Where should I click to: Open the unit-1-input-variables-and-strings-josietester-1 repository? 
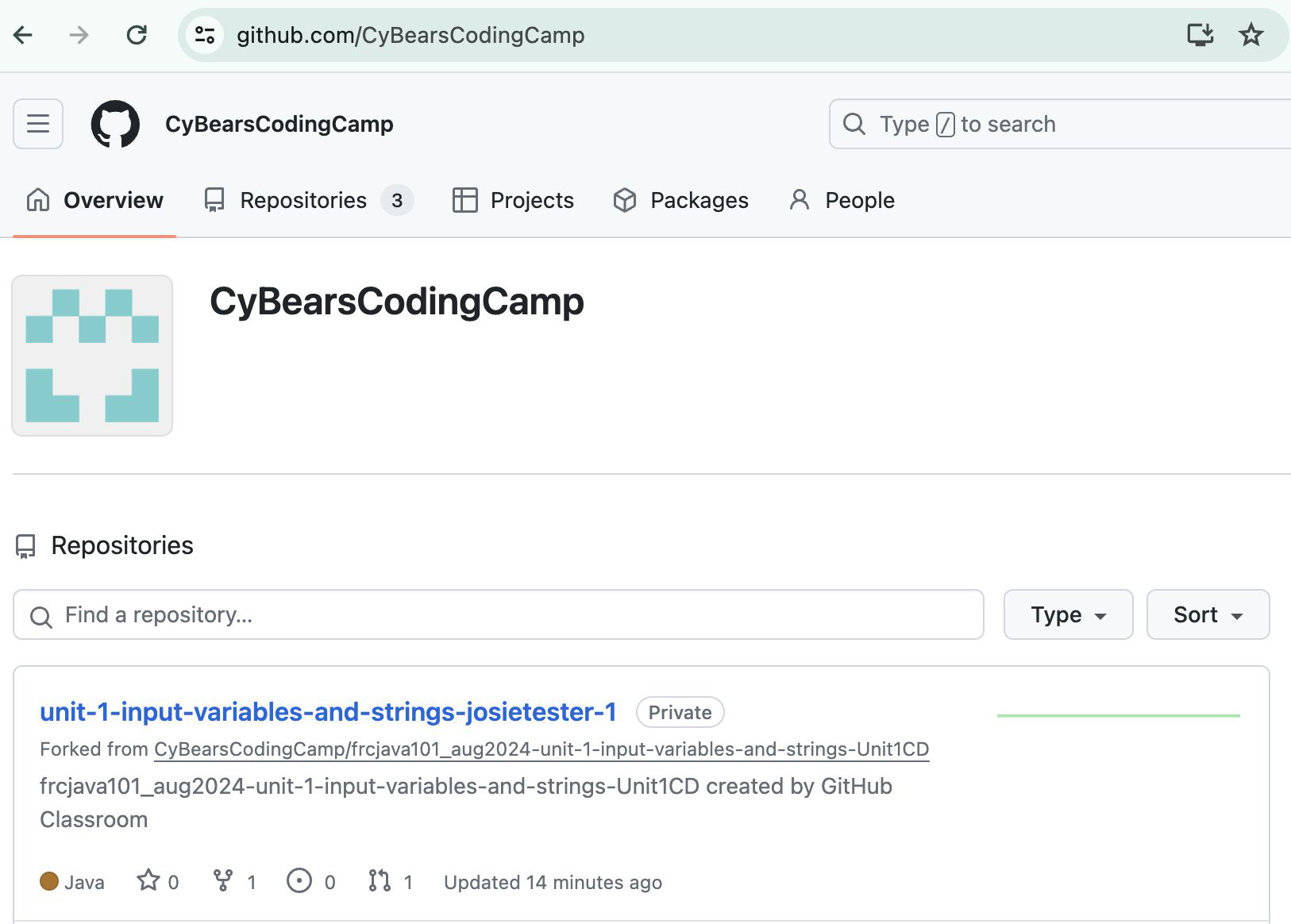[328, 712]
